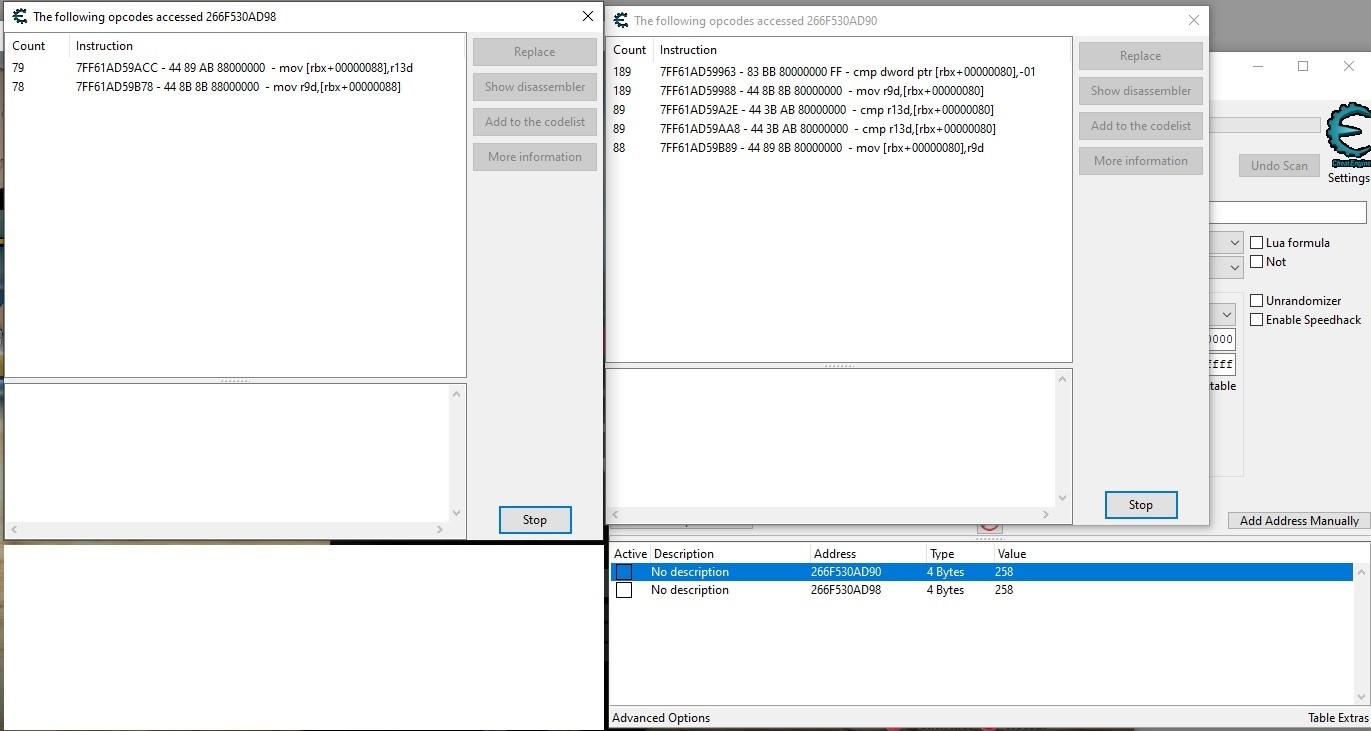Screen dimensions: 1371x731
Task: Click the title icon of the 266F530AD90 opcodes window
Action: (621, 20)
